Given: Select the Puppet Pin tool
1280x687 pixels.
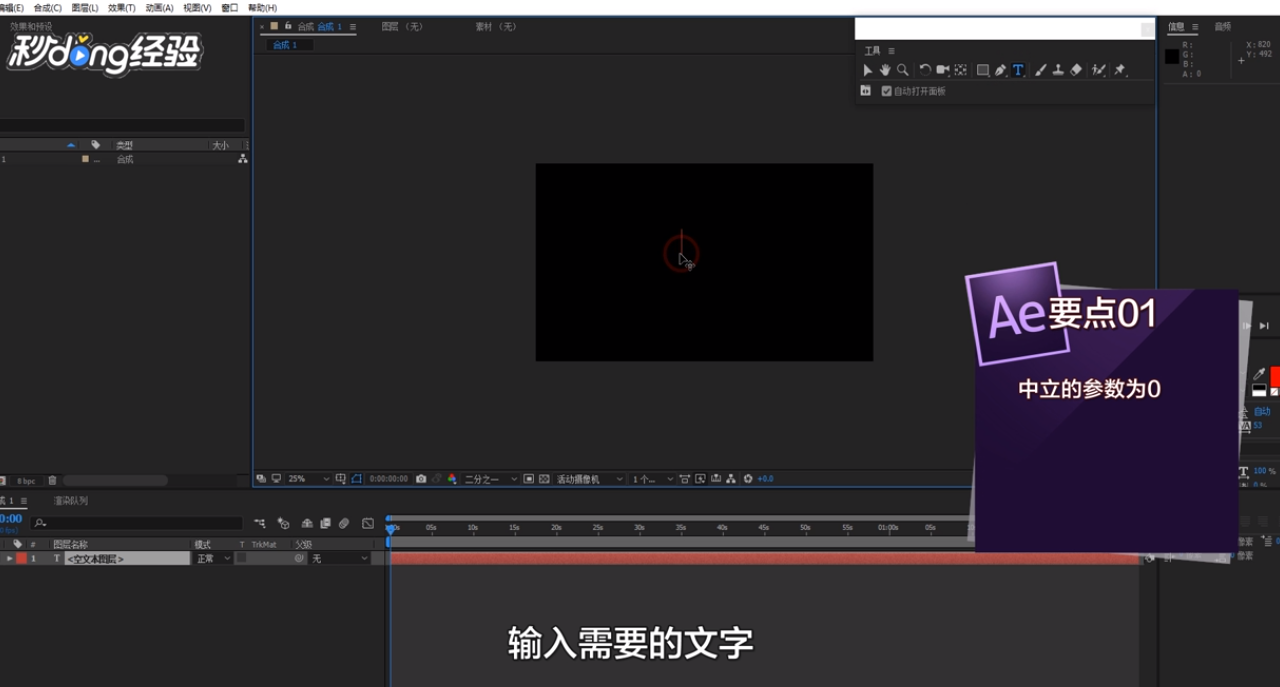Looking at the screenshot, I should click(1119, 70).
